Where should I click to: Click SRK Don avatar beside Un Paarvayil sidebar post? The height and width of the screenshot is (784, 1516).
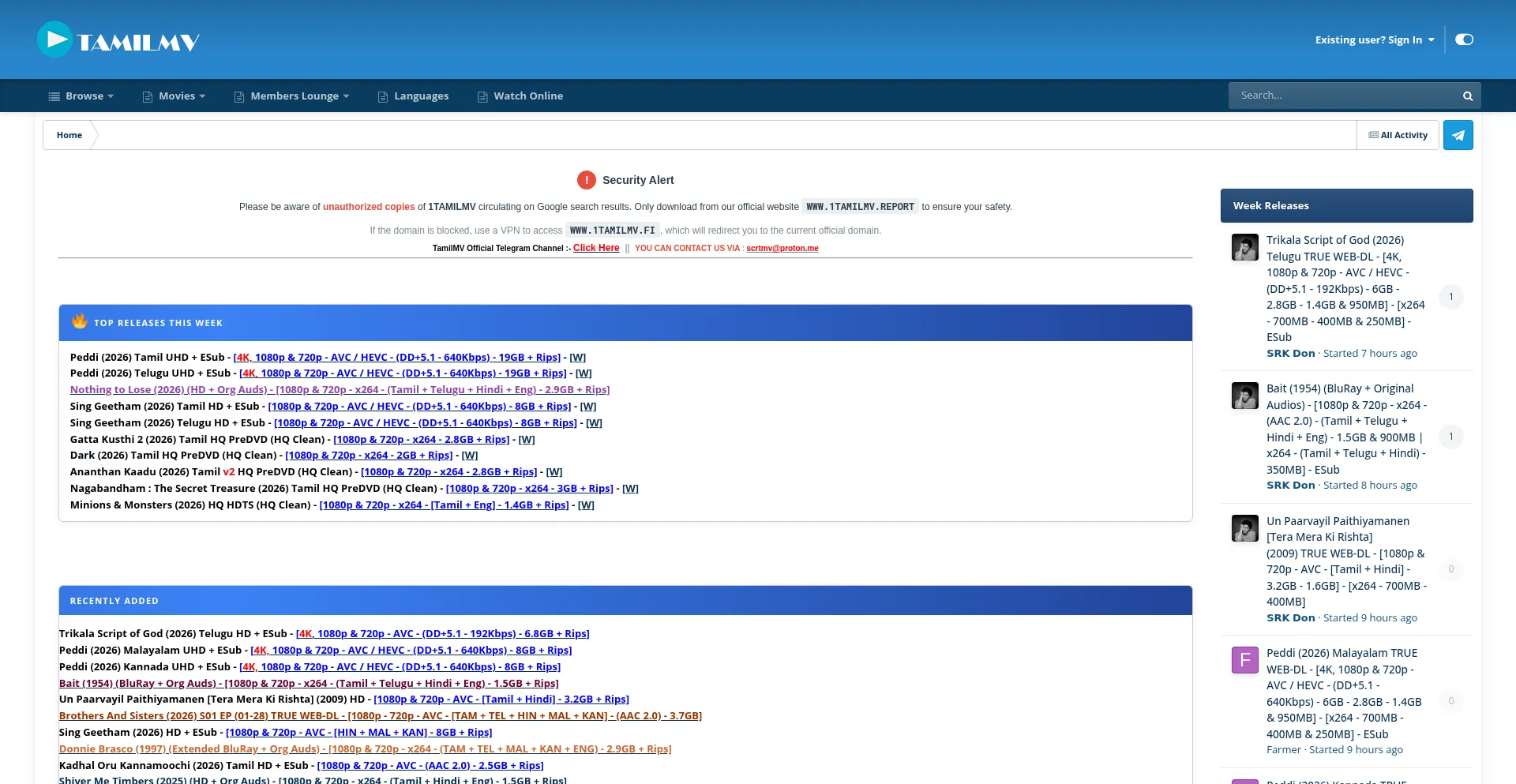pyautogui.click(x=1245, y=528)
